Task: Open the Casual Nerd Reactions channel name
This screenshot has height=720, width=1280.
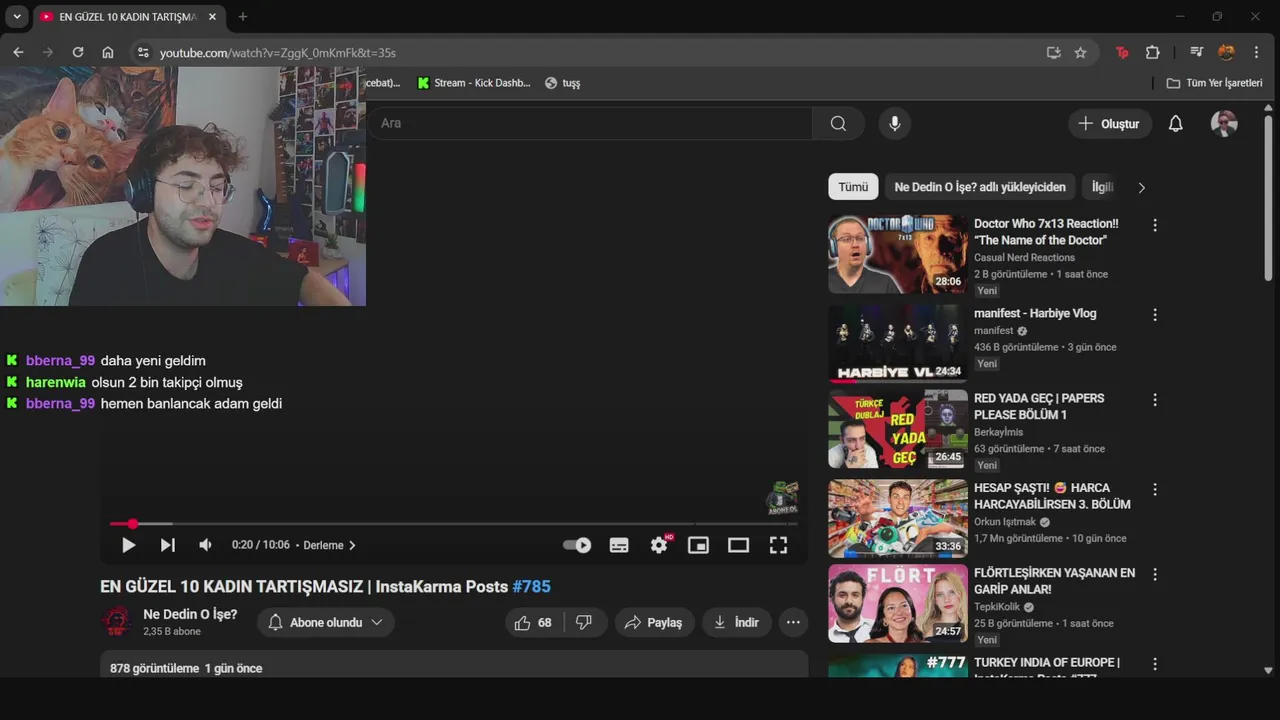Action: pos(1024,258)
